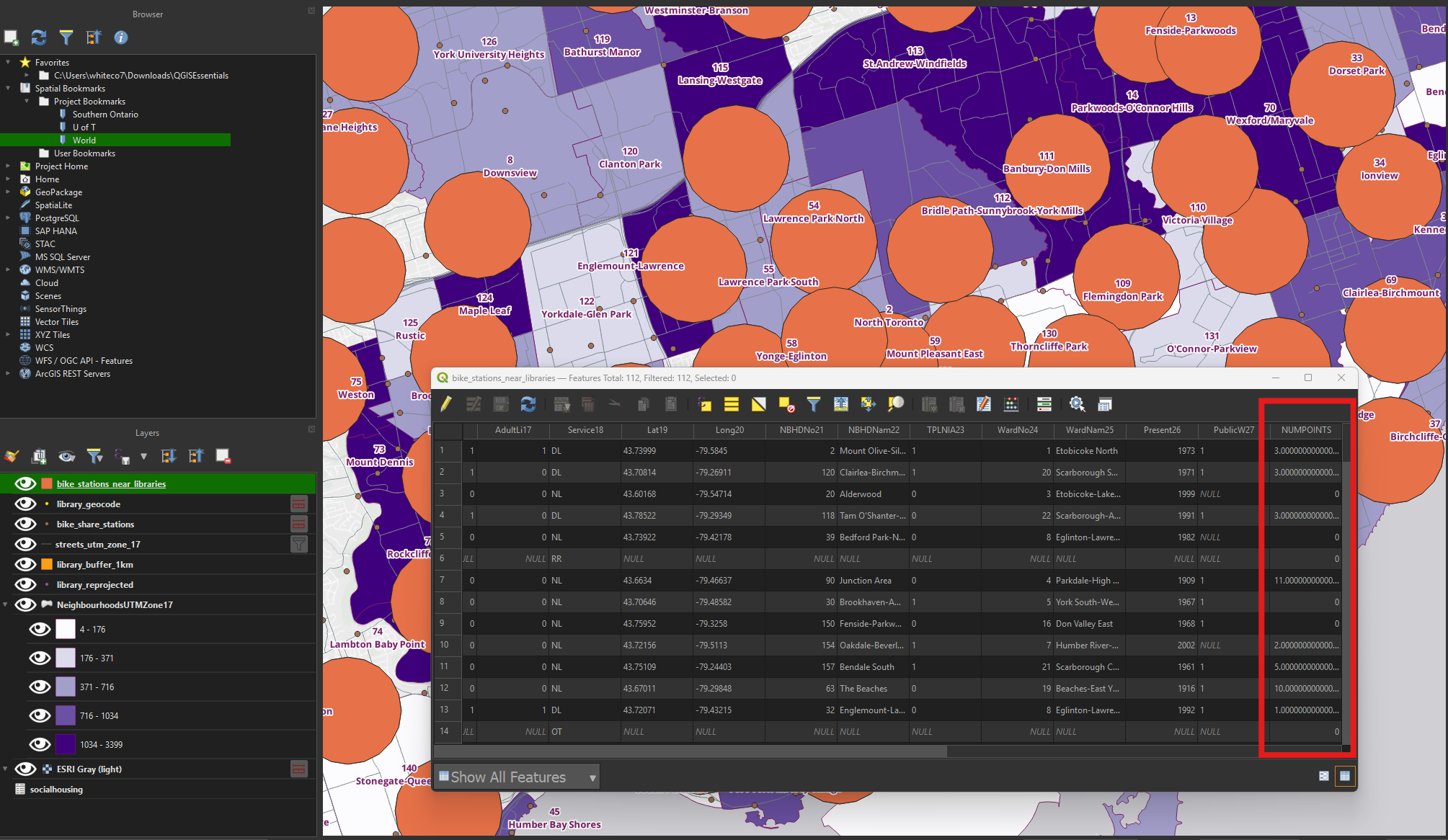Click the 1034 - 3399 dark purple swatch
The height and width of the screenshot is (840, 1448).
pos(66,744)
